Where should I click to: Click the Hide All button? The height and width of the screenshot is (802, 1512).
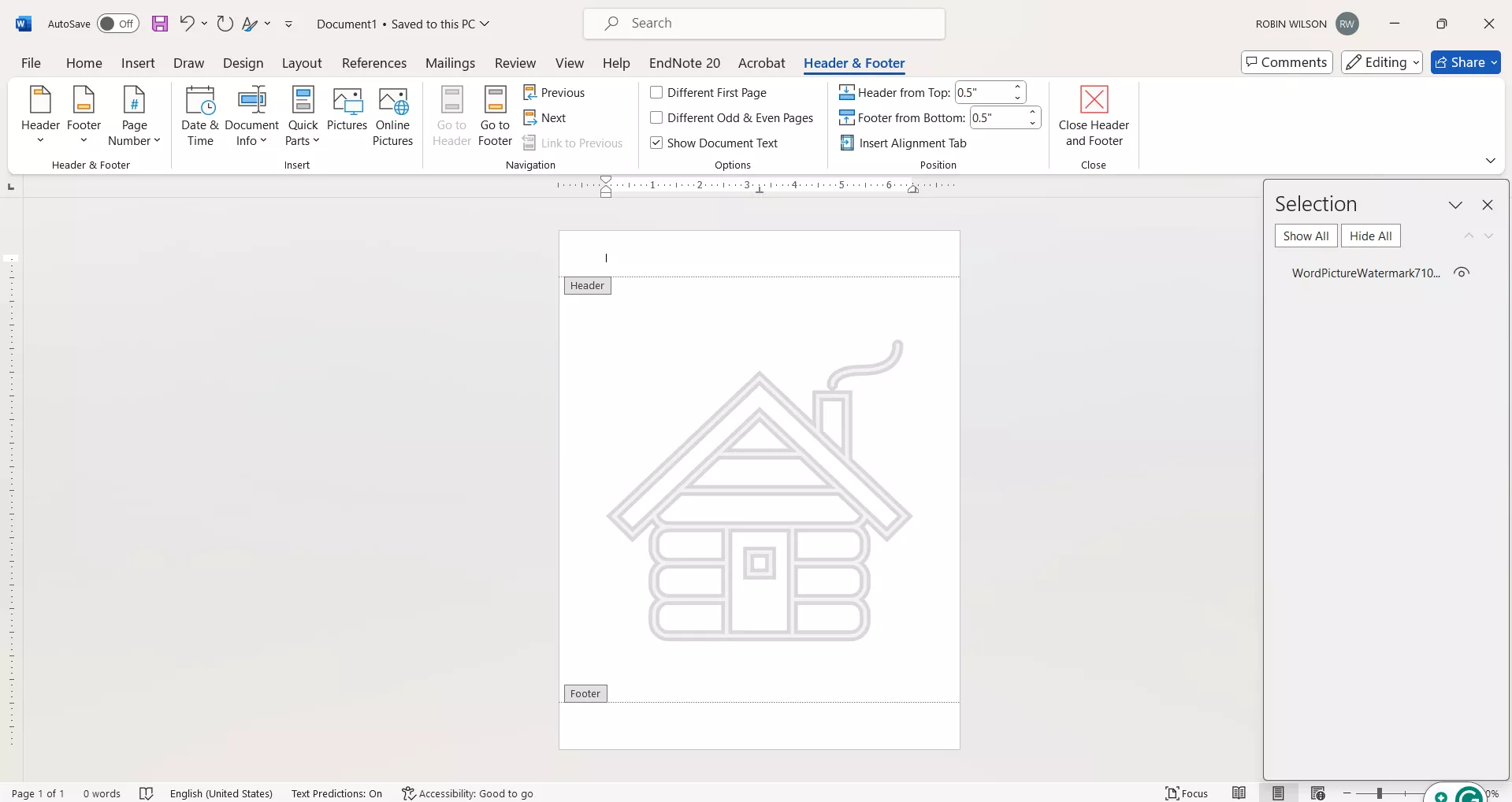(1370, 236)
